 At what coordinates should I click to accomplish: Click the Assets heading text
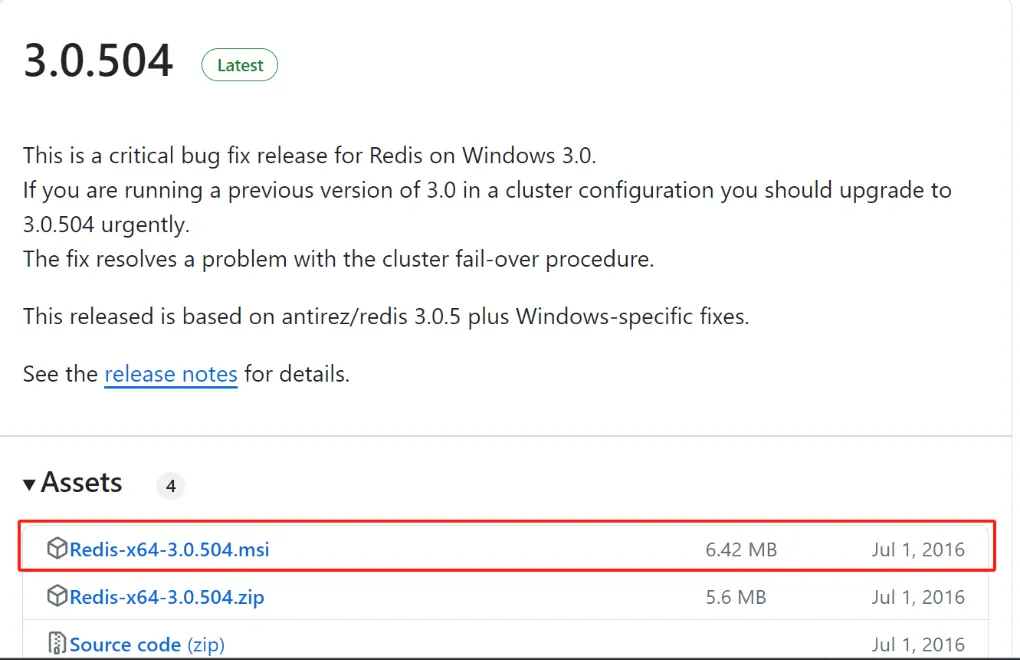81,483
